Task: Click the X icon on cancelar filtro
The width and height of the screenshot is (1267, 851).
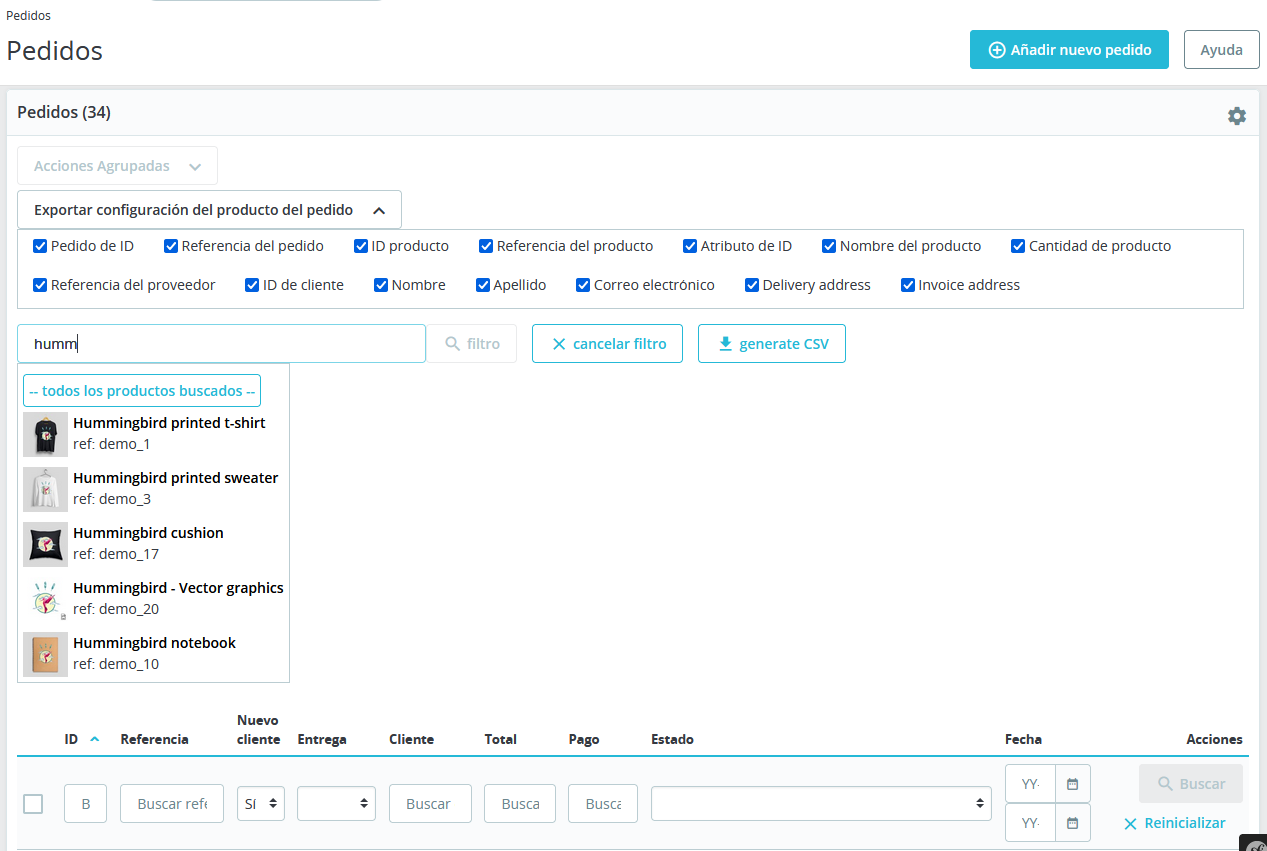Action: click(x=559, y=344)
